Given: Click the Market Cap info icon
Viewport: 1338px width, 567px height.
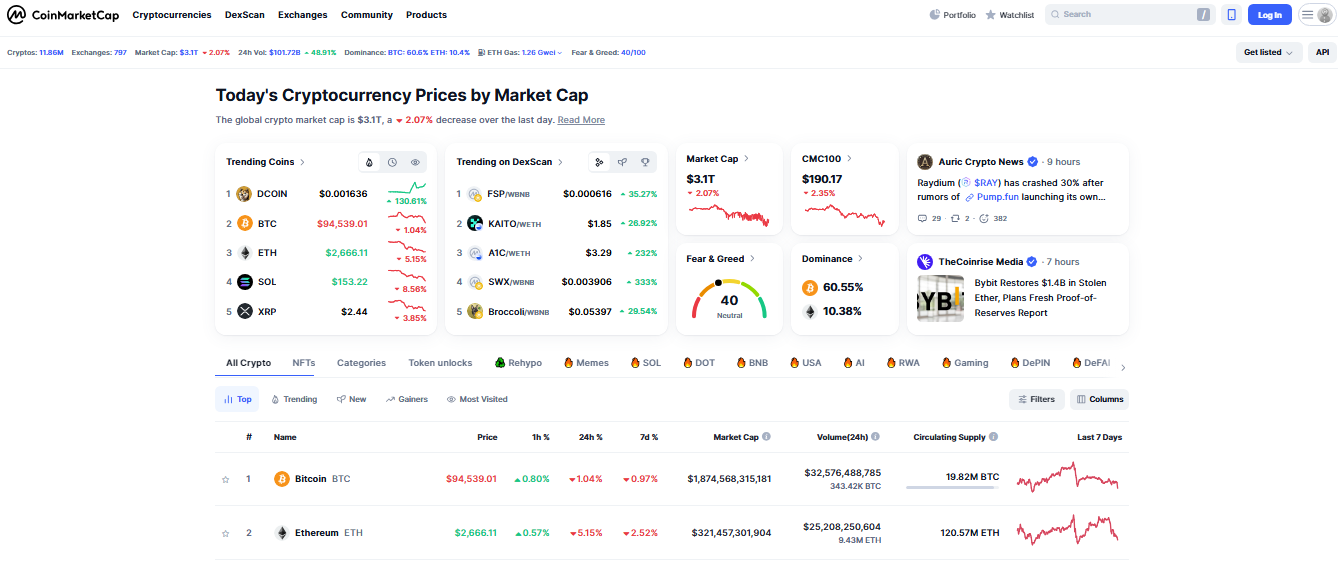Looking at the screenshot, I should pos(766,437).
